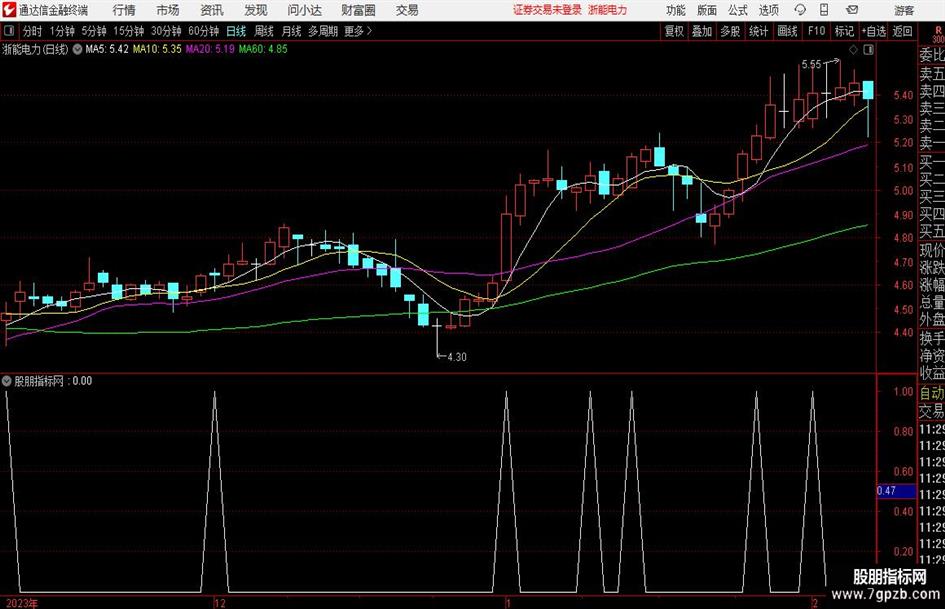Open the 公式 menu
This screenshot has width=945, height=609.
(x=738, y=10)
